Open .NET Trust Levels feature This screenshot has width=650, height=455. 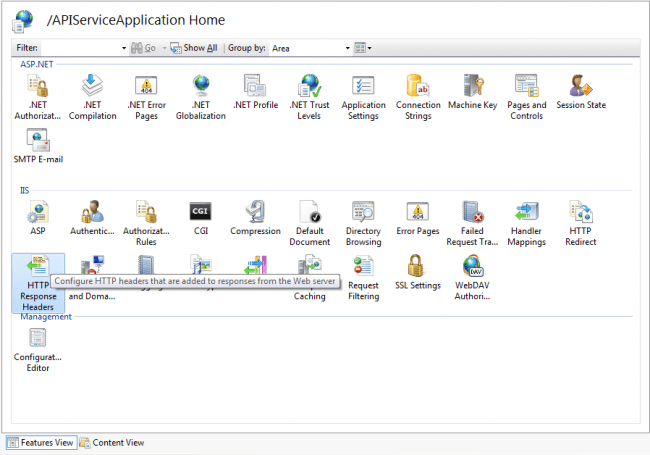(x=309, y=97)
